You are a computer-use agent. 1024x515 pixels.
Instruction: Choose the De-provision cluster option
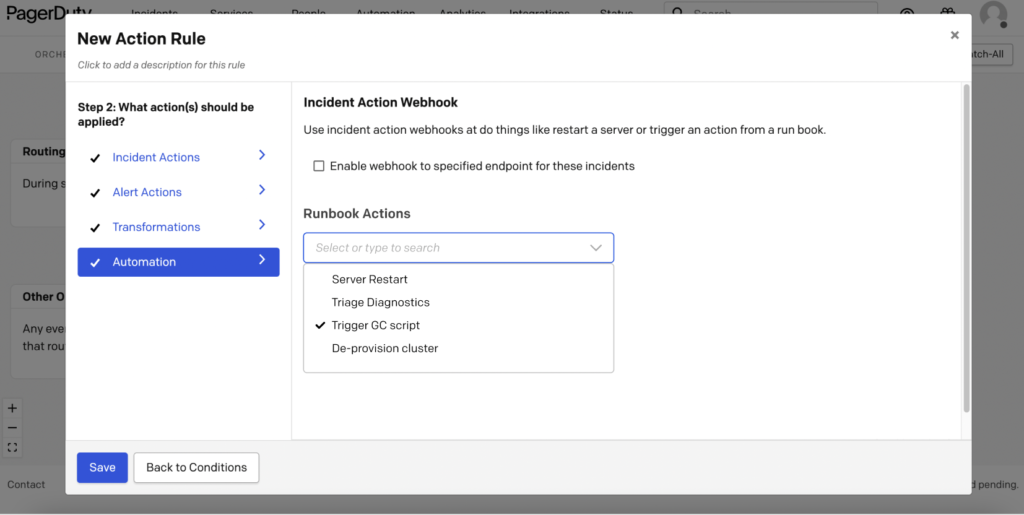pos(384,348)
